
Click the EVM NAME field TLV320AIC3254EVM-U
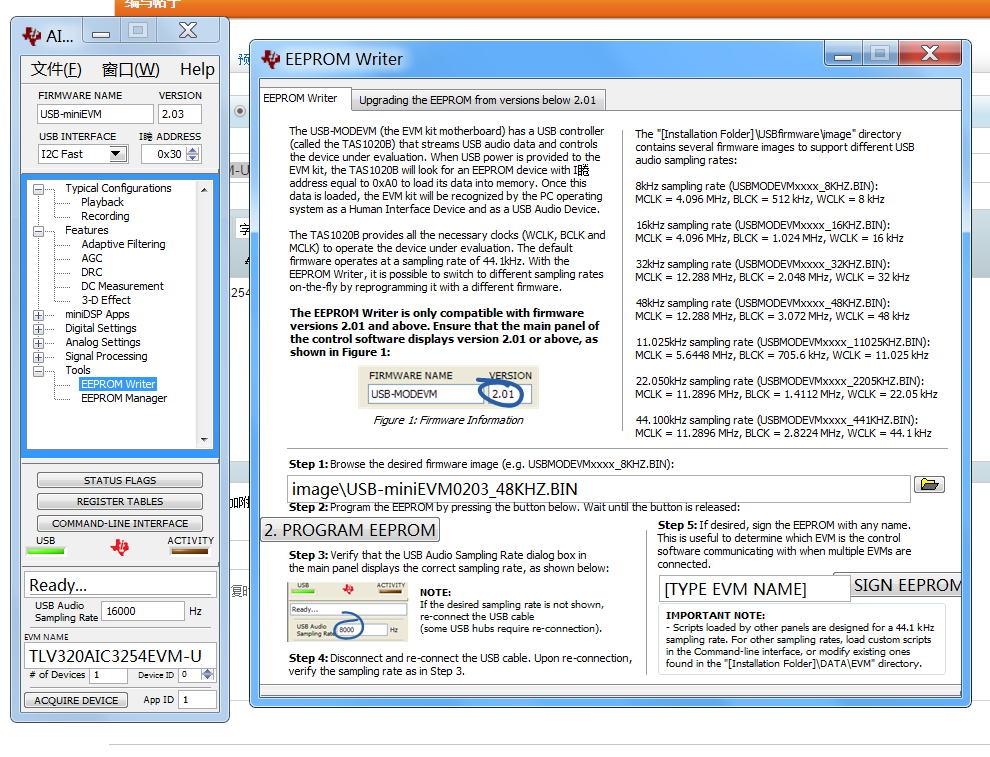click(120, 656)
